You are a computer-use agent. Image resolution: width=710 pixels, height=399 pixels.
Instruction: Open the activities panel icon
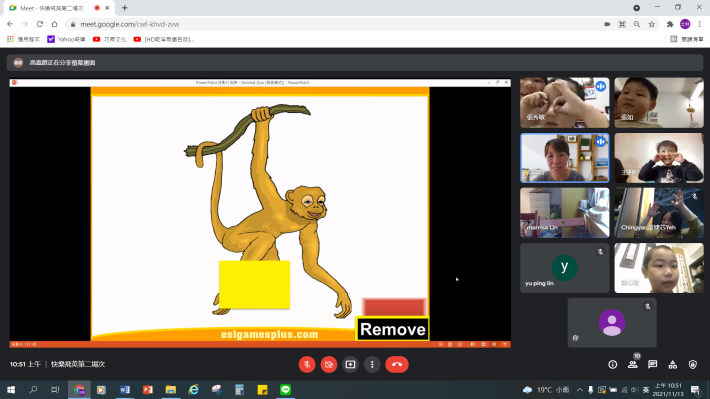pos(673,365)
